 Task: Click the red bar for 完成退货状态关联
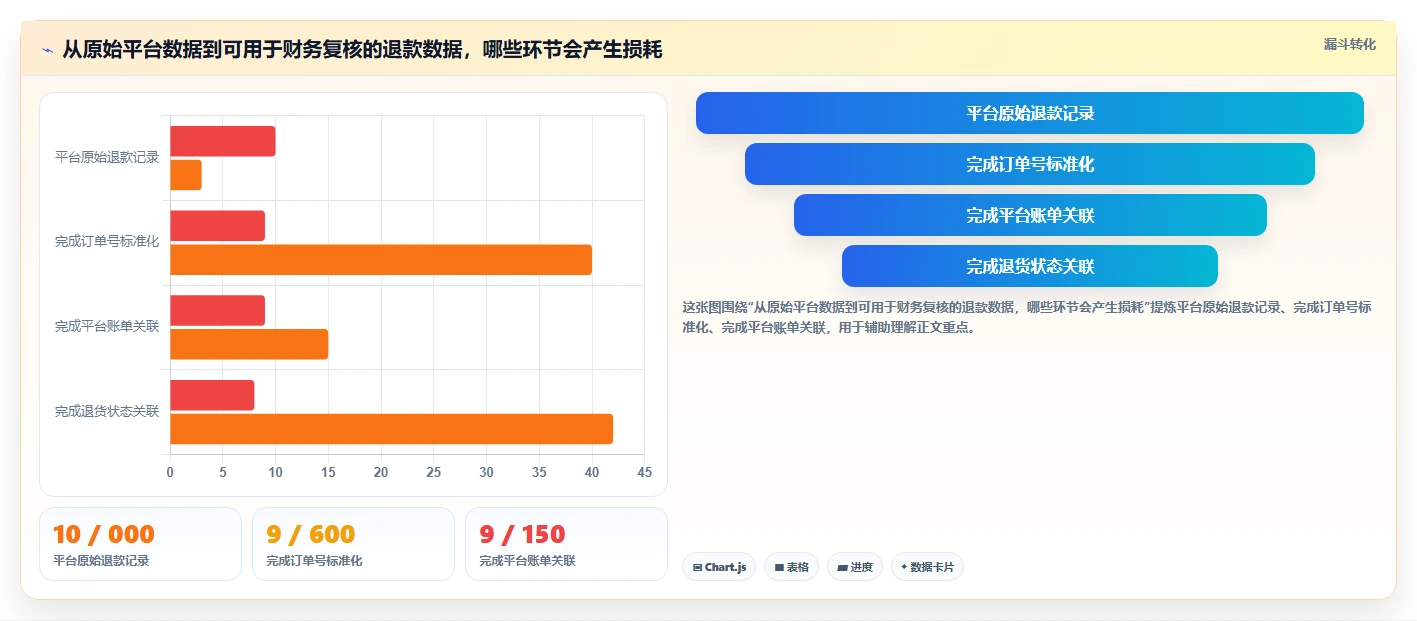click(212, 395)
